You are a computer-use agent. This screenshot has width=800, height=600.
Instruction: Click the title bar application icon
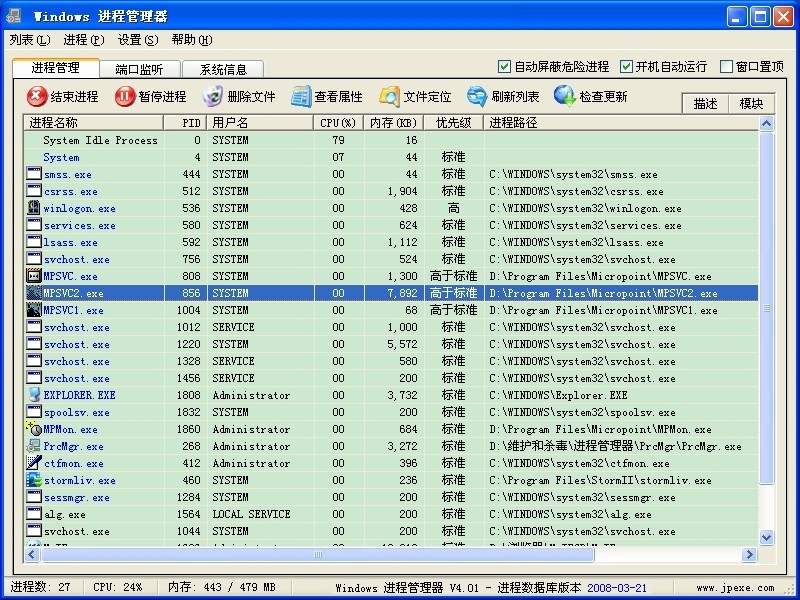[13, 16]
